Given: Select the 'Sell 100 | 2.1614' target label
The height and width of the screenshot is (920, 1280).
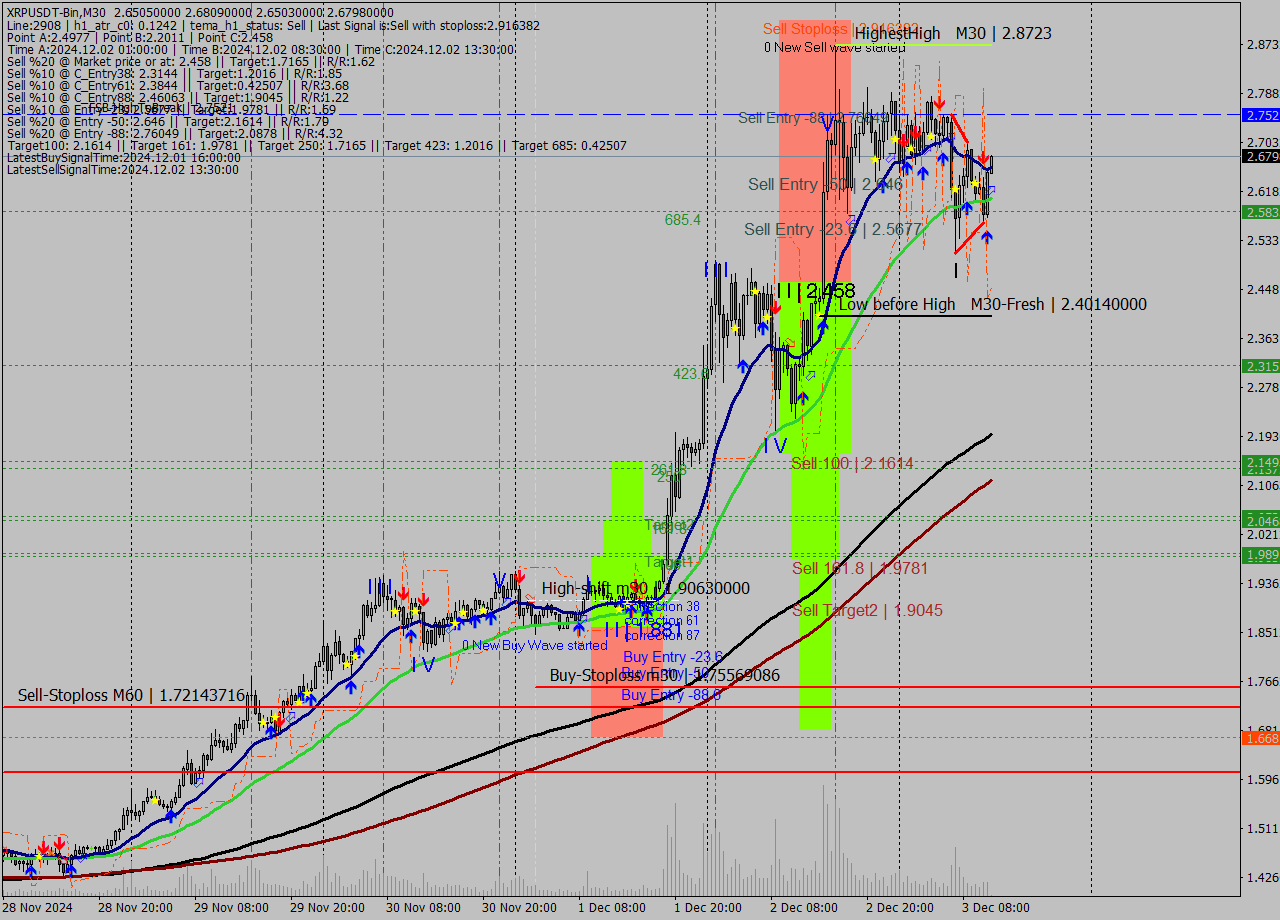Looking at the screenshot, I should [x=852, y=464].
